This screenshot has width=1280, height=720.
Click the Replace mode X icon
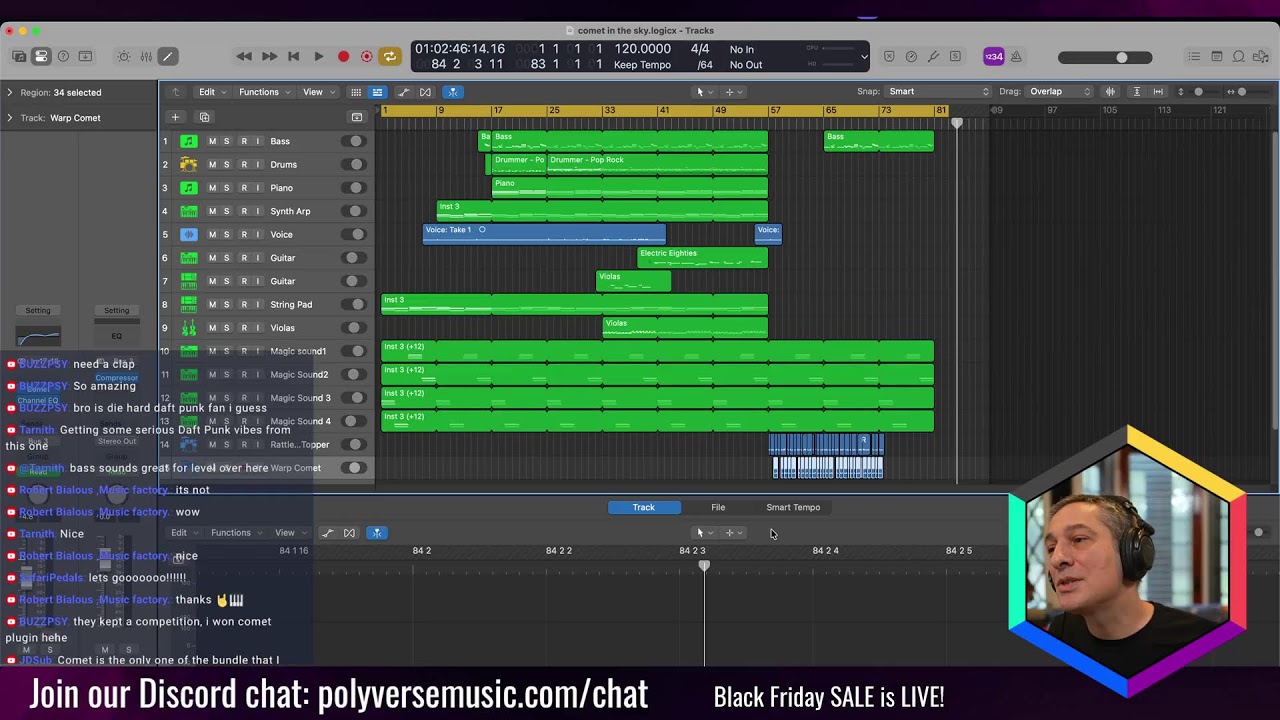889,57
